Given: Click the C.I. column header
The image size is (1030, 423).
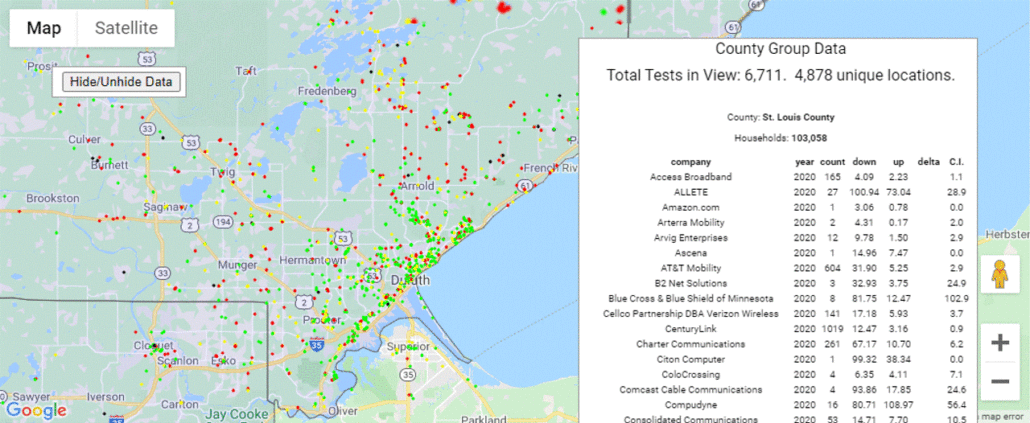Looking at the screenshot, I should [x=956, y=162].
